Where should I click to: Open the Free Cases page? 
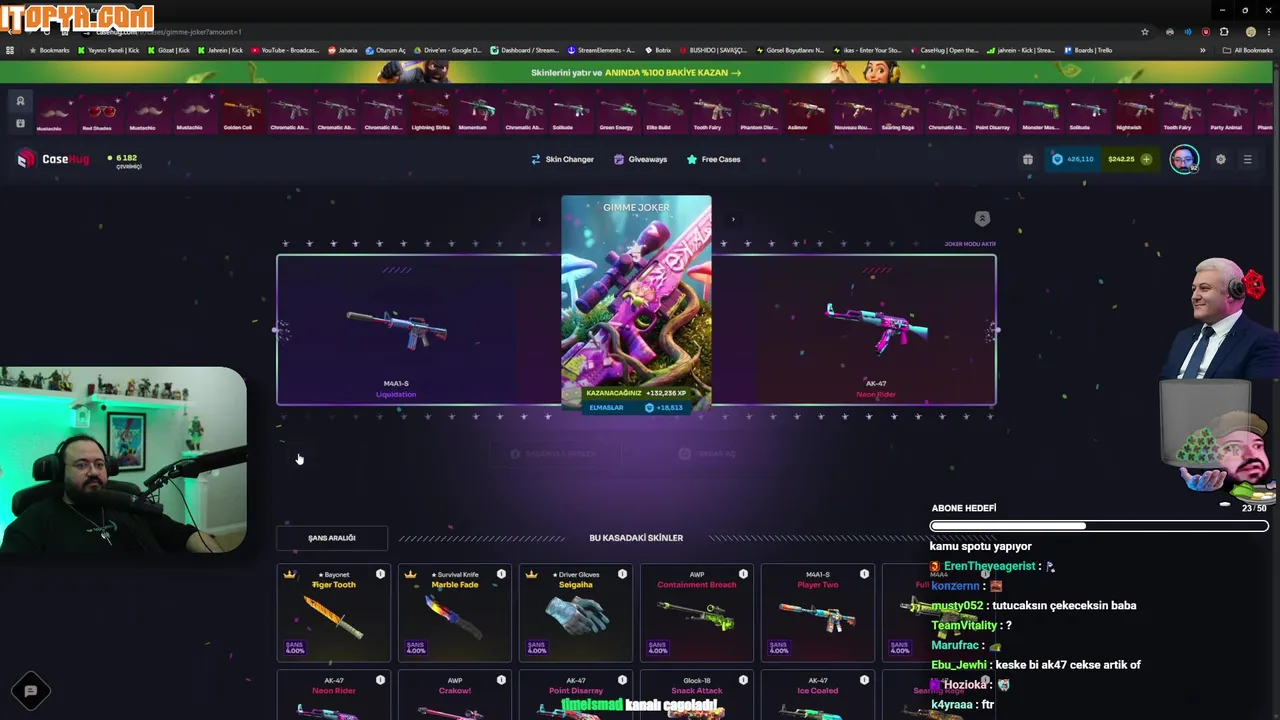tap(713, 159)
